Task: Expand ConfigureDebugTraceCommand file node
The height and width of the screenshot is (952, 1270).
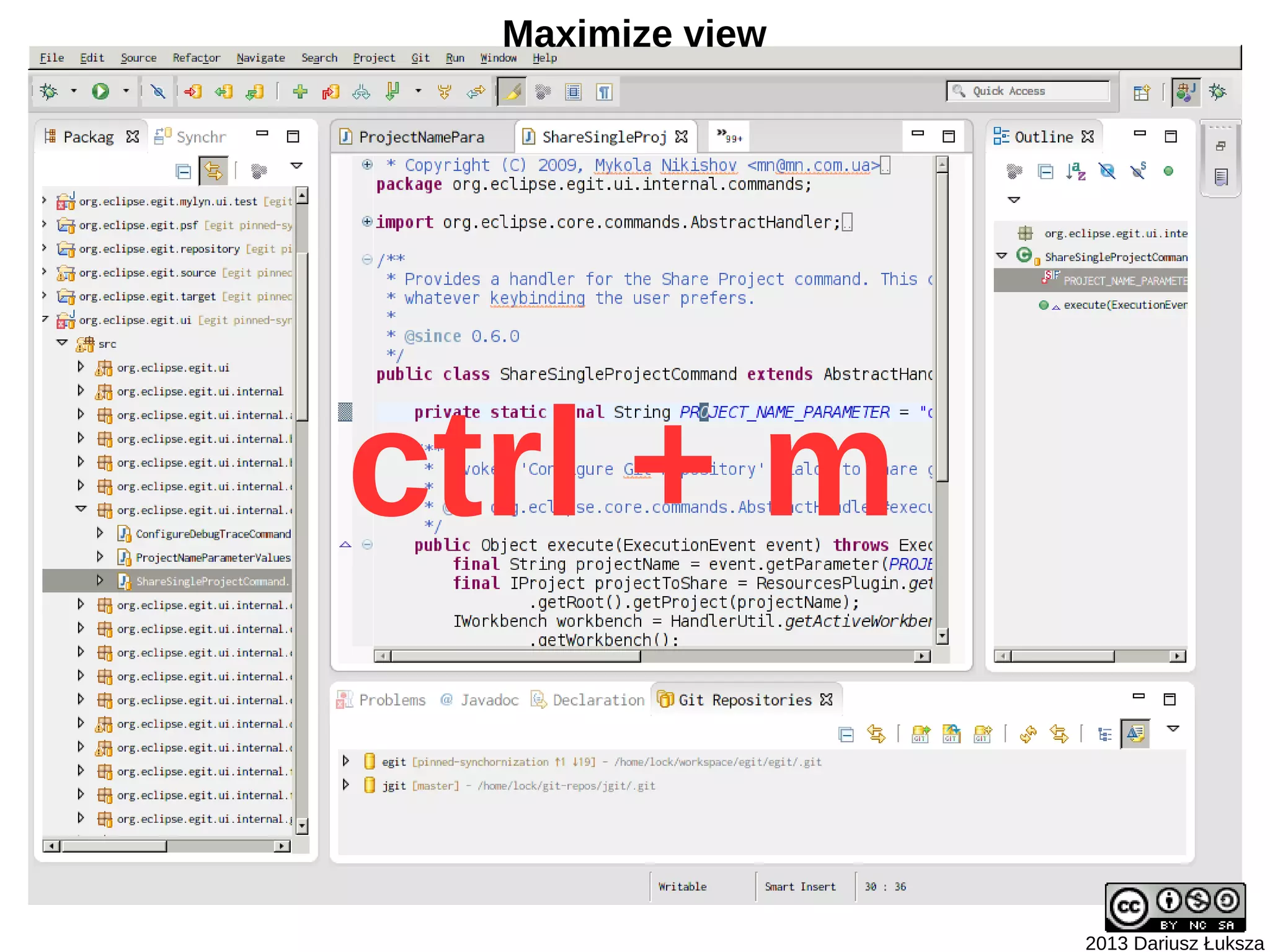Action: pyautogui.click(x=99, y=533)
